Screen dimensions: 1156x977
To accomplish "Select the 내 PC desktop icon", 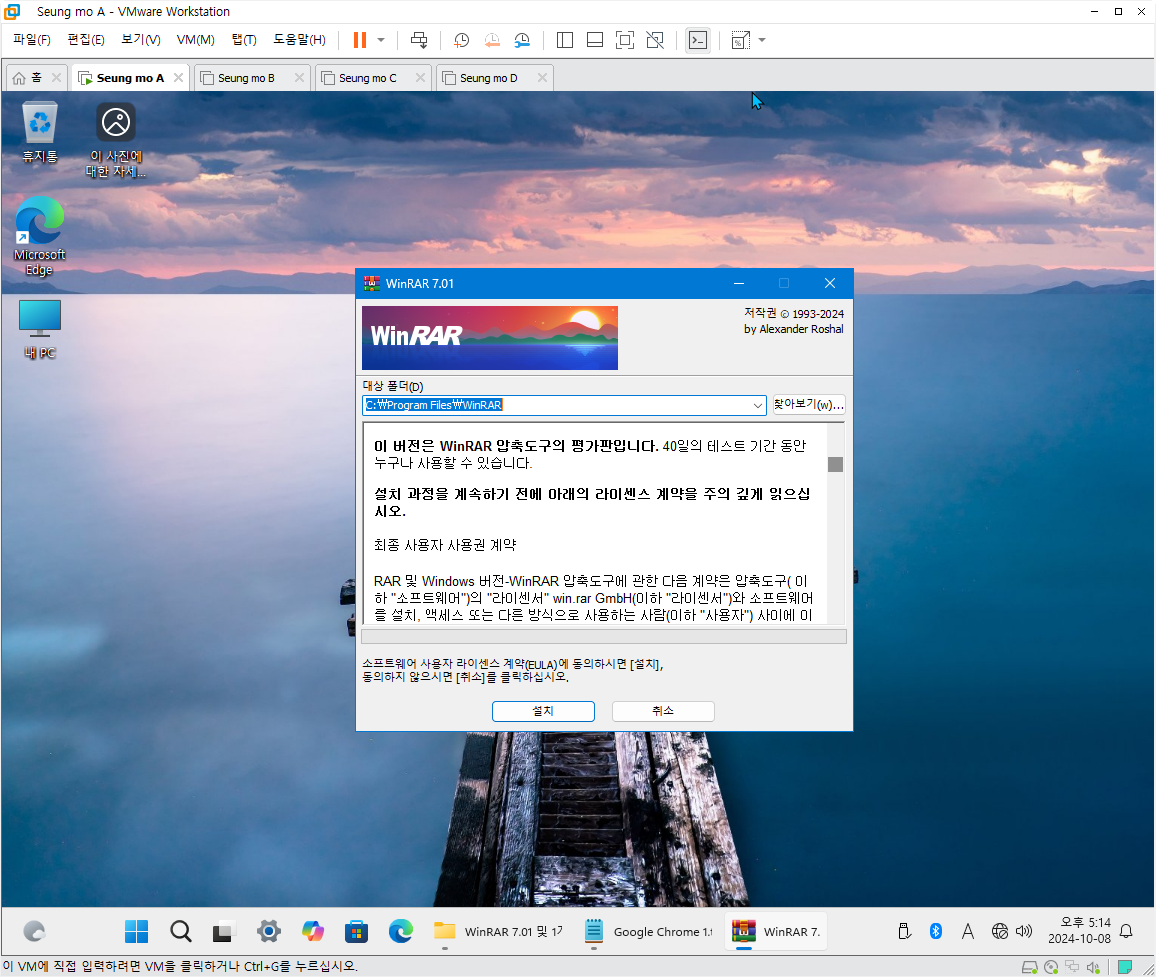I will 40,329.
